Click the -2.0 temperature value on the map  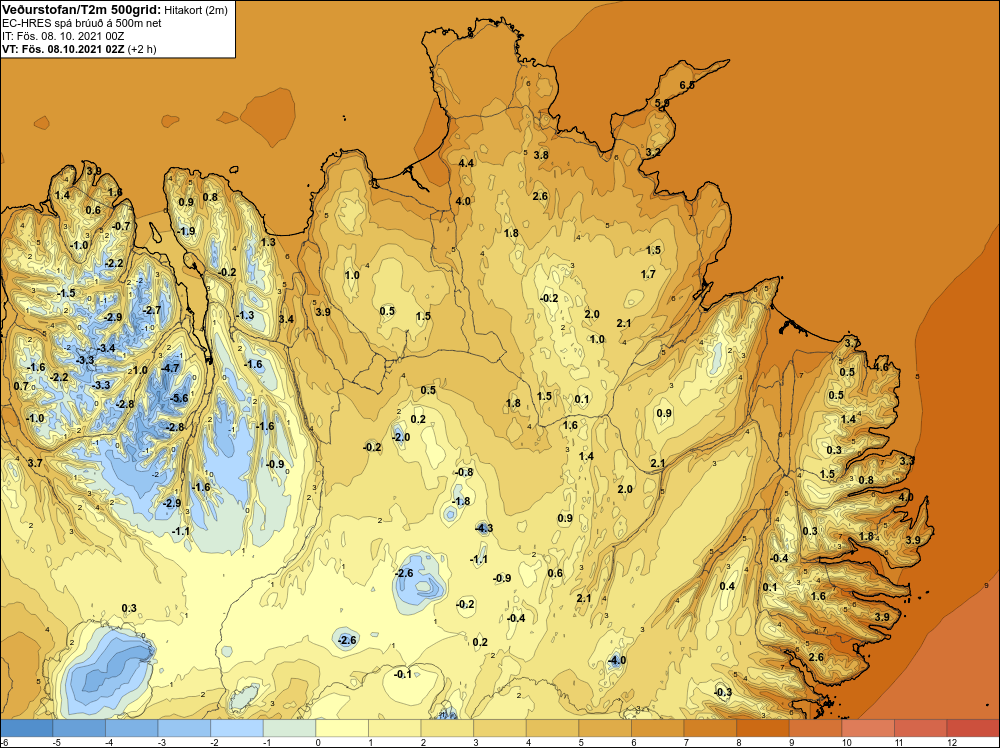coord(401,437)
